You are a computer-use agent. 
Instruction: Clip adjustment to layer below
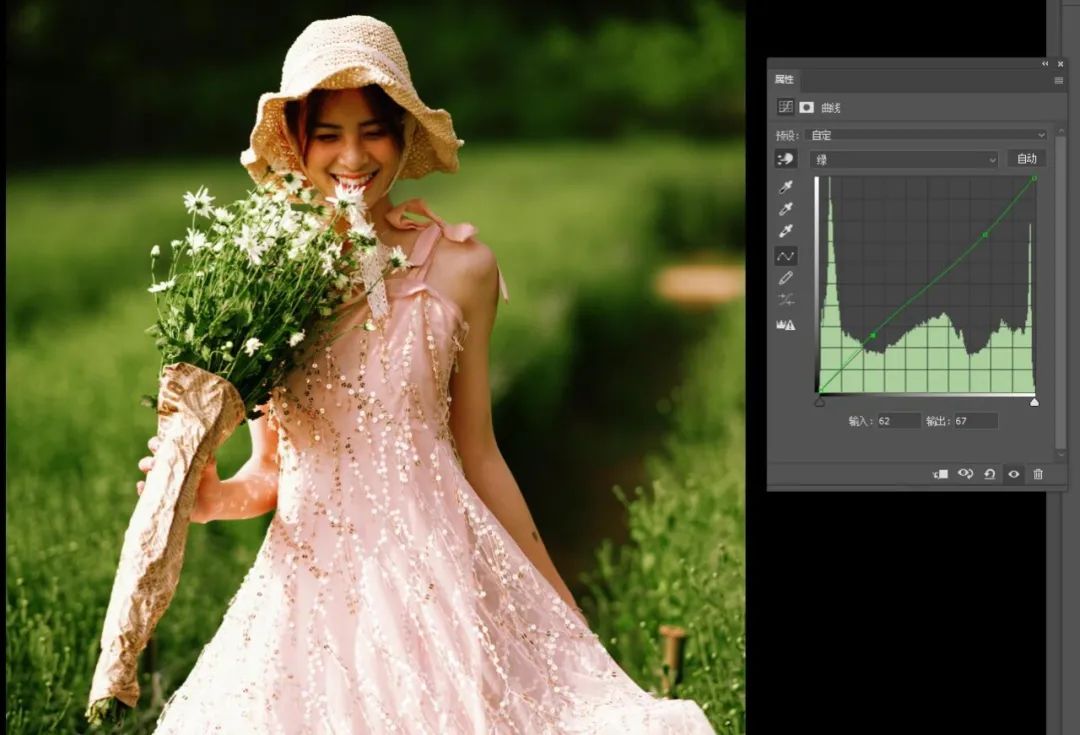(x=940, y=474)
